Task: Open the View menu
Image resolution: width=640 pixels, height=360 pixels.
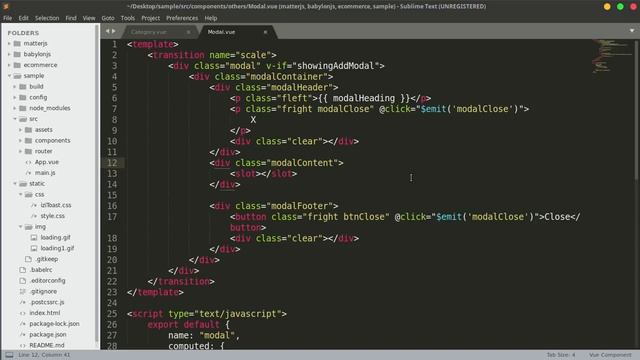Action: [x=89, y=18]
